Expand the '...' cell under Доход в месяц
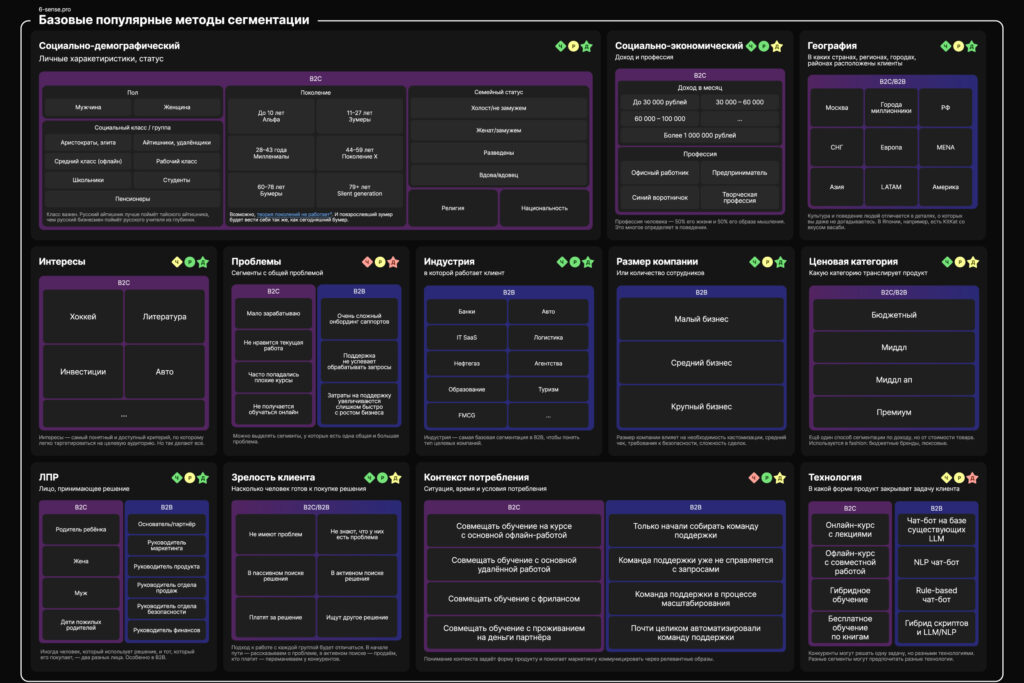The height and width of the screenshot is (683, 1024). point(739,118)
